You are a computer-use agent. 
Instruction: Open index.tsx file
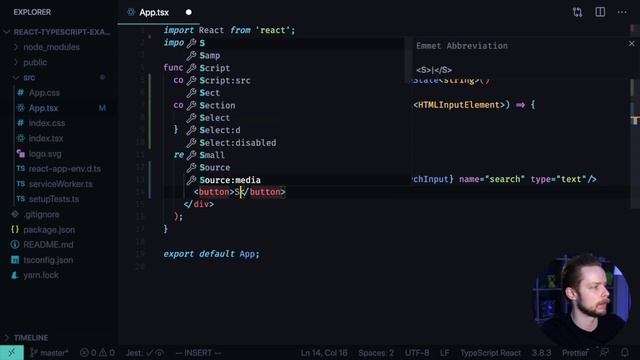click(46, 138)
